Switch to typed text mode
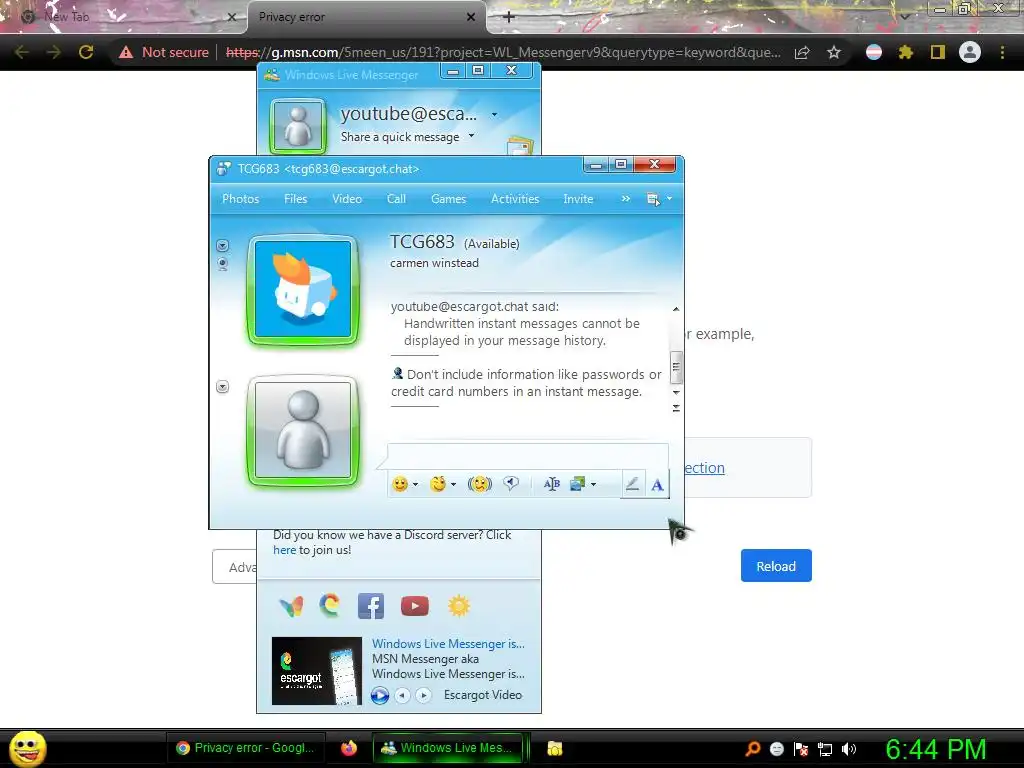Viewport: 1024px width, 768px height. tap(657, 485)
